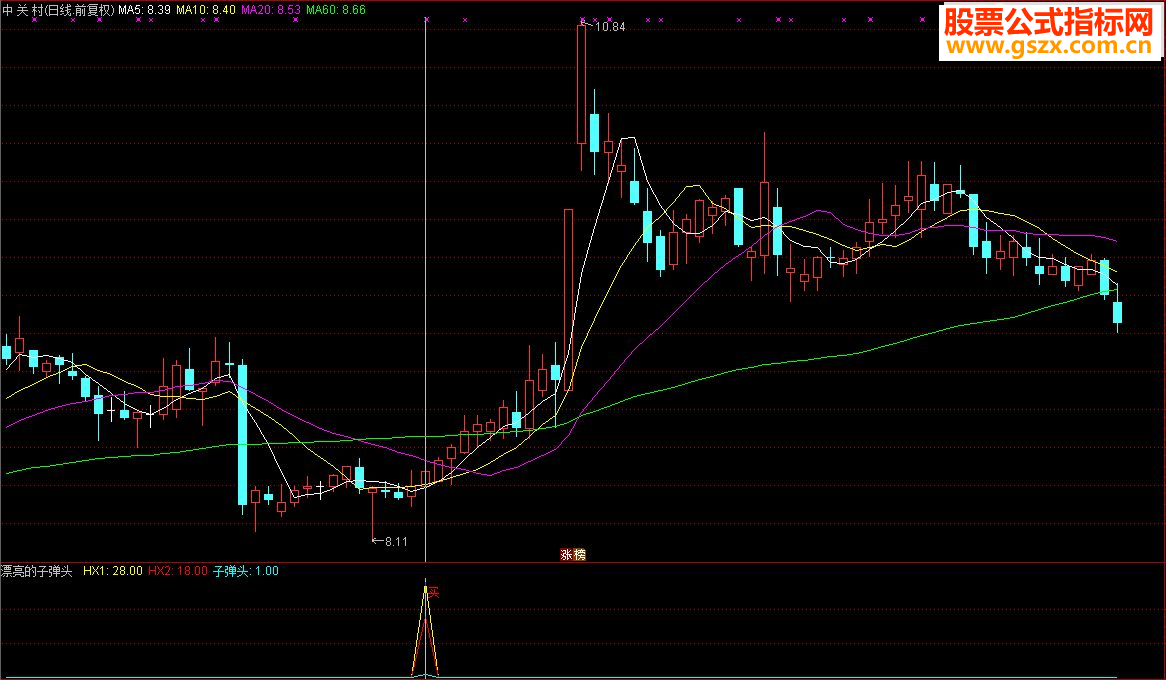This screenshot has height=680, width=1166.
Task: Select the MA60: 8.66 label
Action: (336, 10)
